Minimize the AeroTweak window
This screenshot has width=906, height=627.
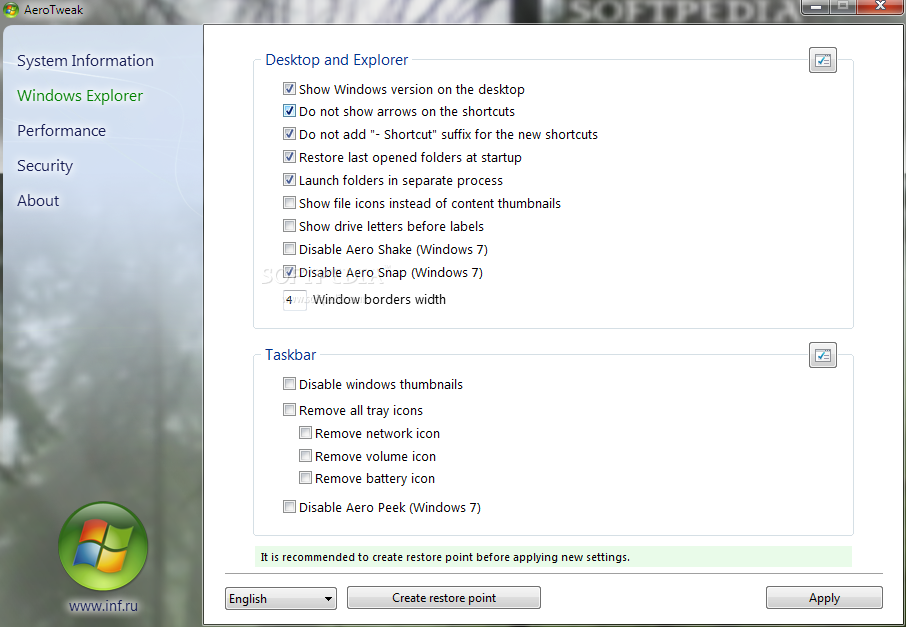816,7
